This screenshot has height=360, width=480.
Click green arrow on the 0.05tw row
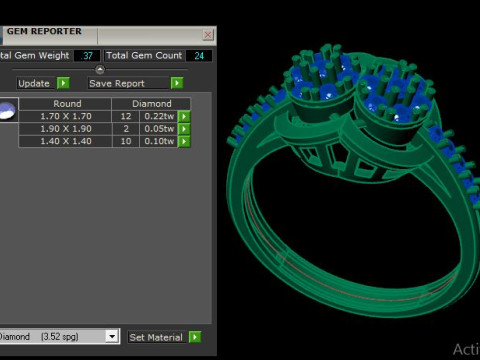tap(184, 129)
